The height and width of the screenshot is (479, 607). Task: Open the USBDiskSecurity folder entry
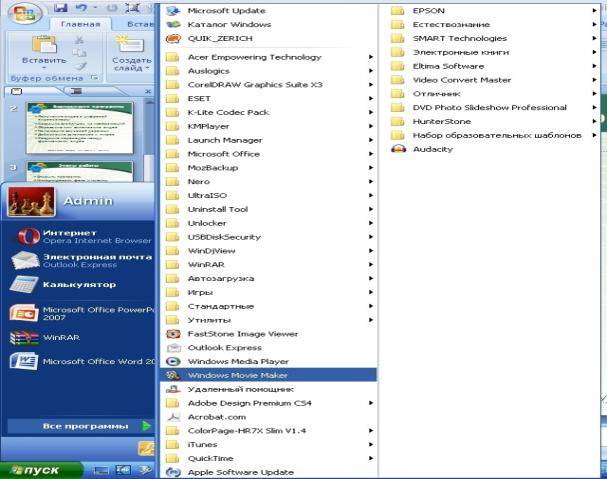[268, 237]
